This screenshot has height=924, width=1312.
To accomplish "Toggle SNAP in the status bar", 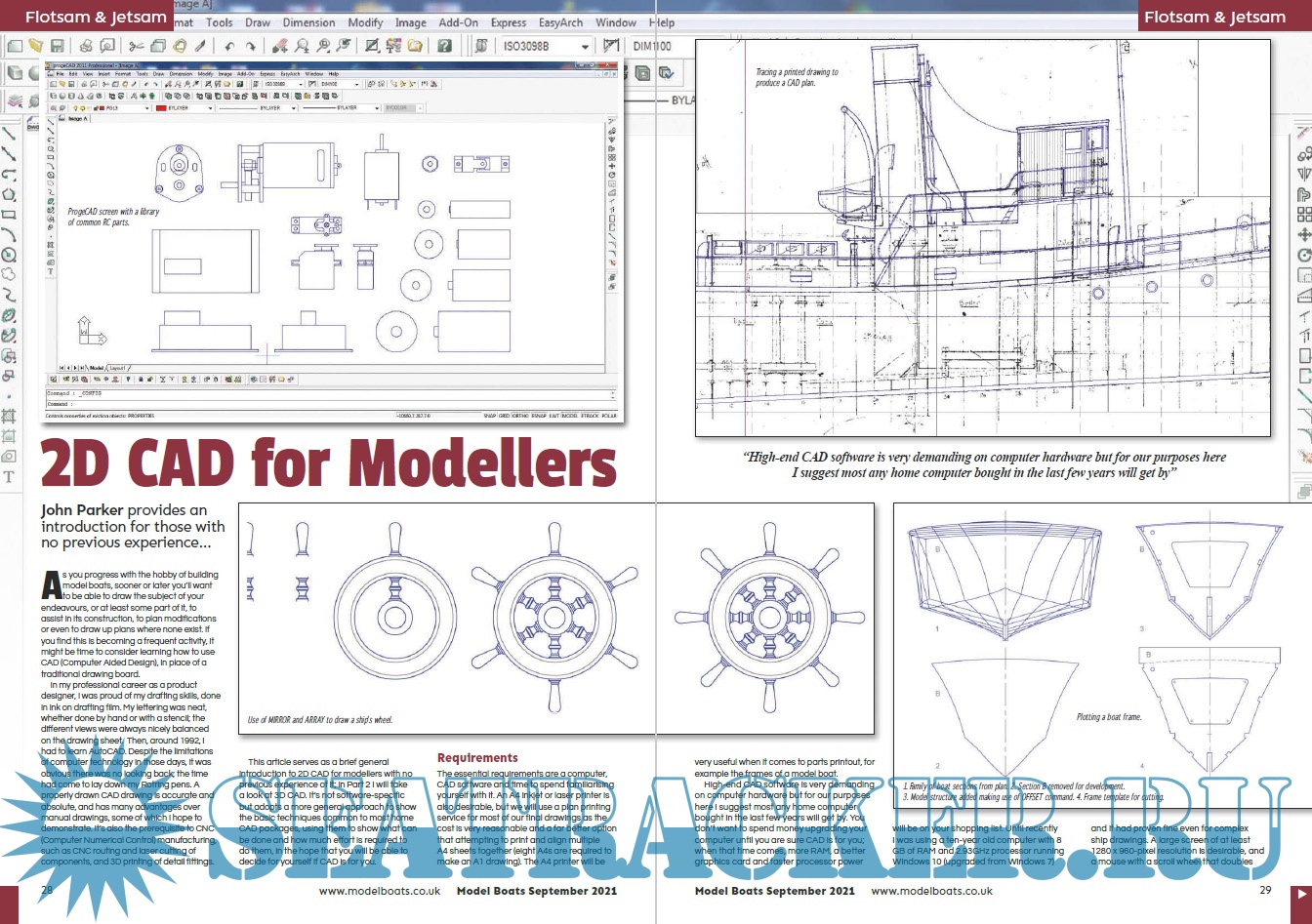I will click(x=490, y=417).
